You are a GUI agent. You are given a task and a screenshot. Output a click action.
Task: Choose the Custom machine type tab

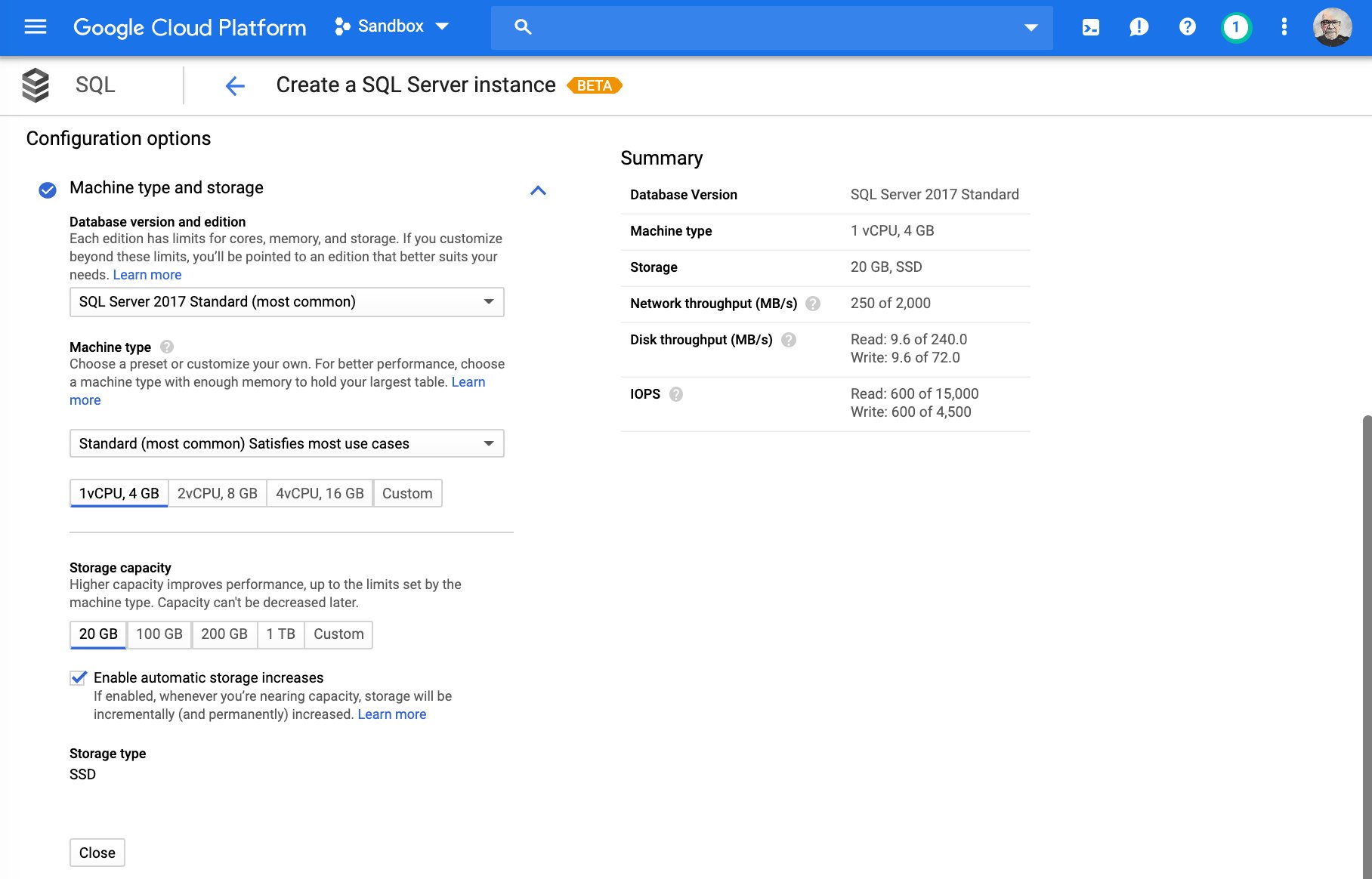[406, 493]
